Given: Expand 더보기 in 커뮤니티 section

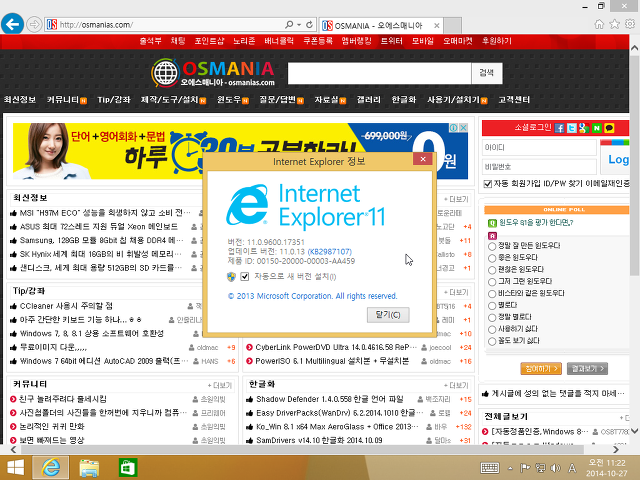Looking at the screenshot, I should pos(220,385).
